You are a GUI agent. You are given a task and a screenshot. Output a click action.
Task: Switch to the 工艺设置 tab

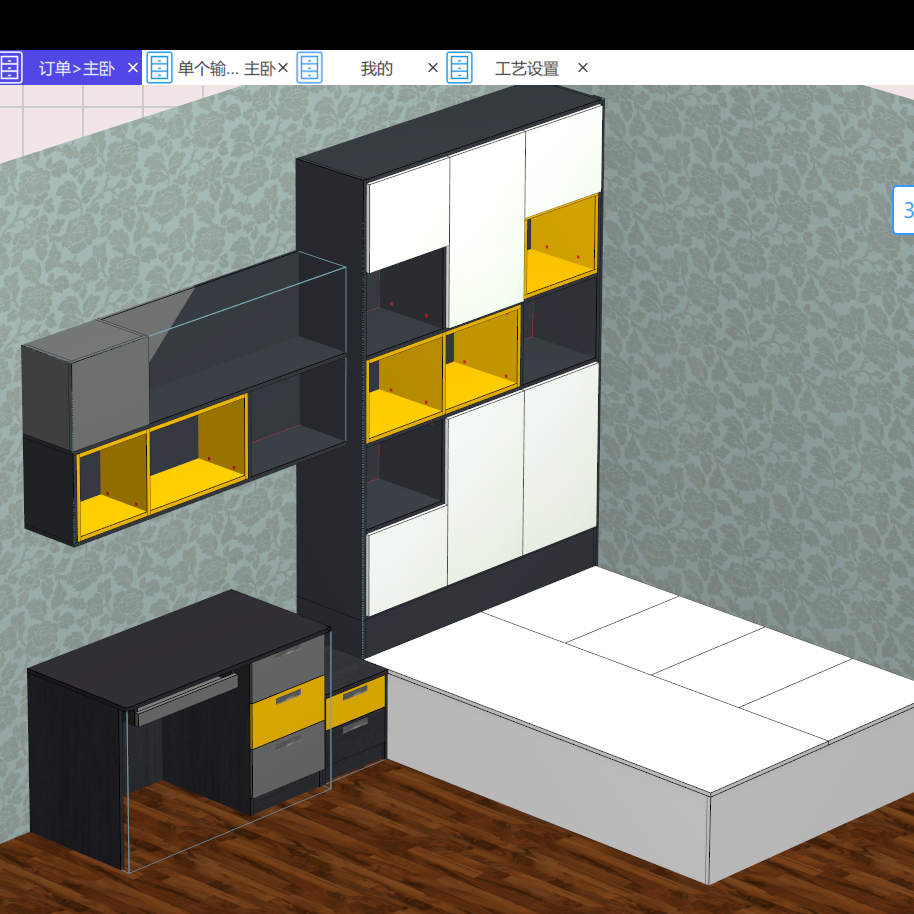528,68
